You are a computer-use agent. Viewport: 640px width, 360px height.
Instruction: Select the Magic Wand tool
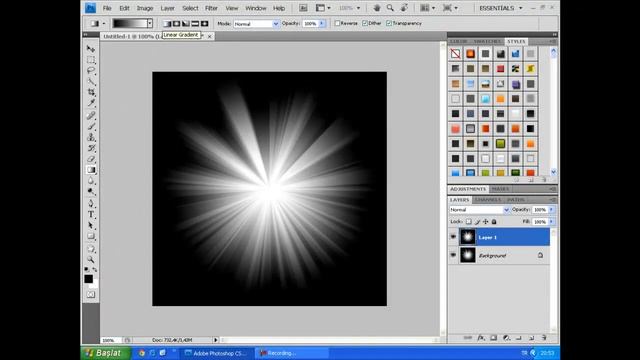(x=91, y=82)
